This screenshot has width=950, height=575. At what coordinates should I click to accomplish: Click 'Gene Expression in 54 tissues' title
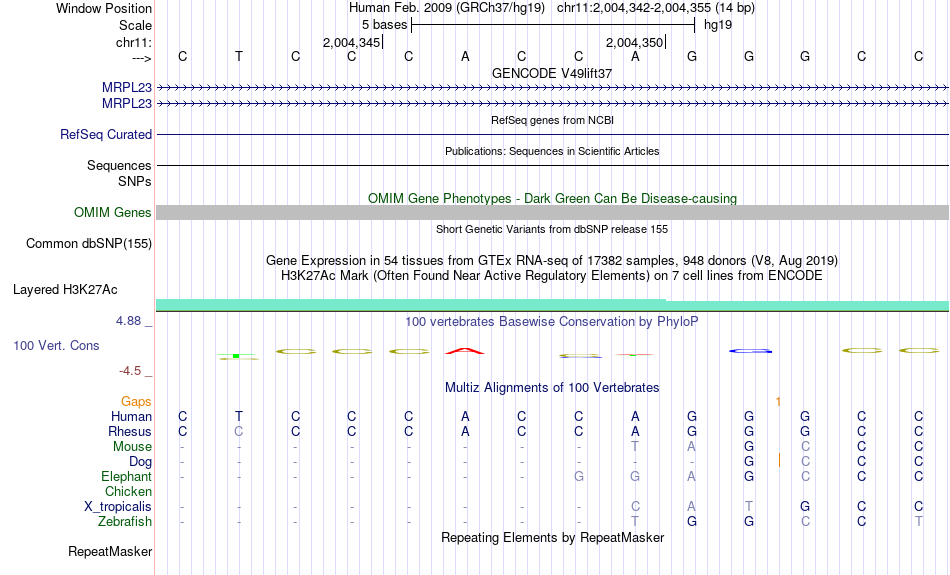coord(552,261)
